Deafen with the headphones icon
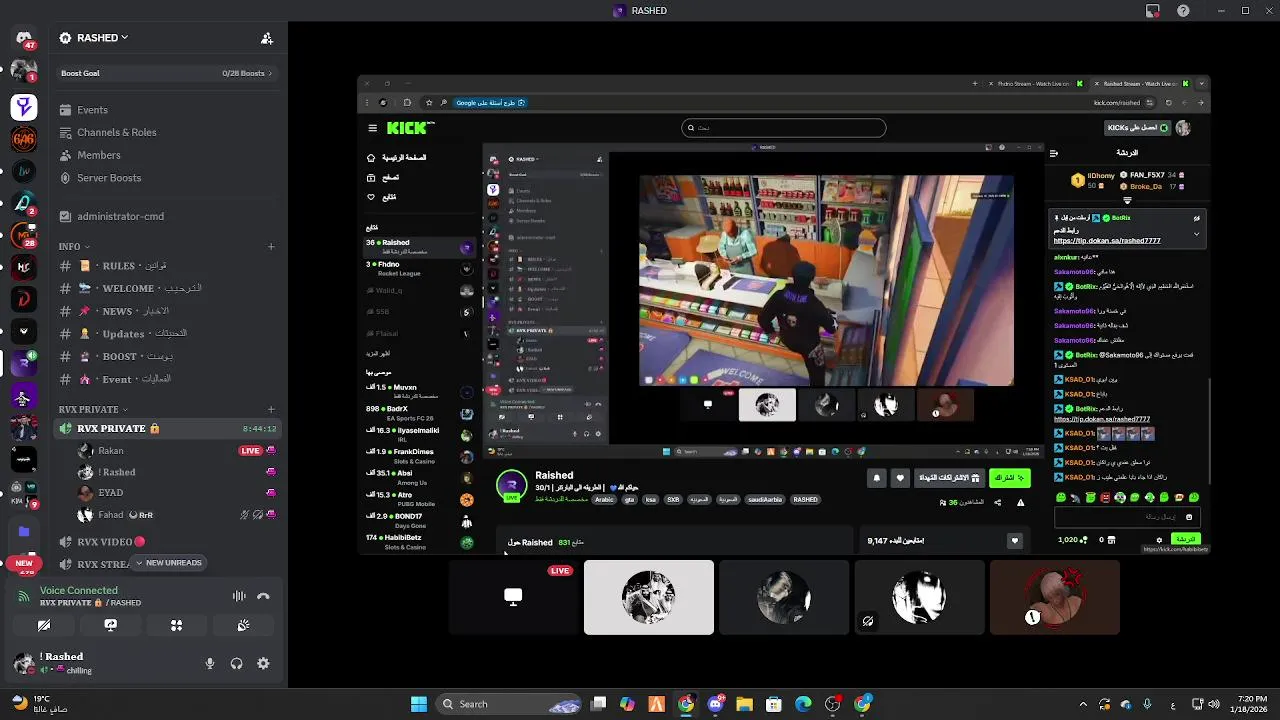Image resolution: width=1280 pixels, height=720 pixels. click(236, 663)
